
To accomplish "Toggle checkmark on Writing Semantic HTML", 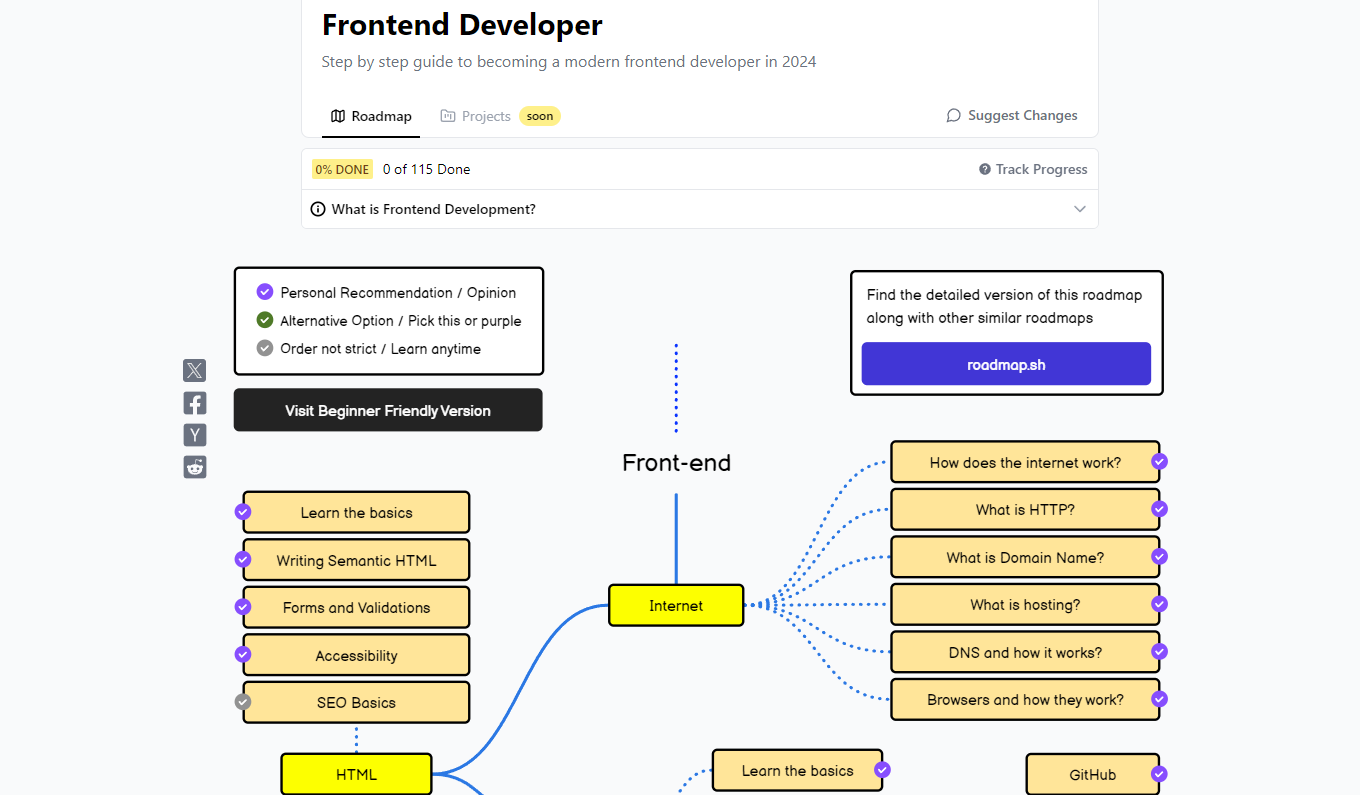I will [x=243, y=559].
